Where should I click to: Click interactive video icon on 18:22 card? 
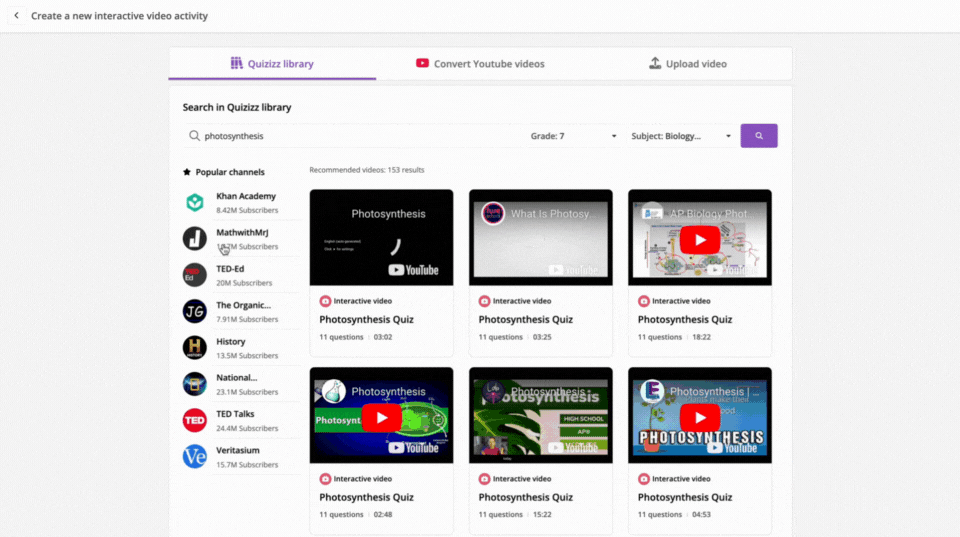(643, 301)
